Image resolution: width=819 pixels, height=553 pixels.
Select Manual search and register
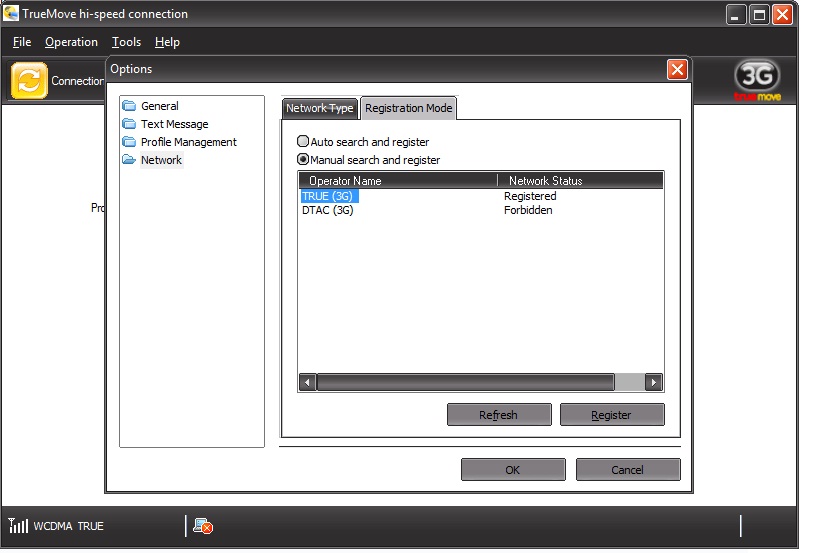pyautogui.click(x=368, y=159)
